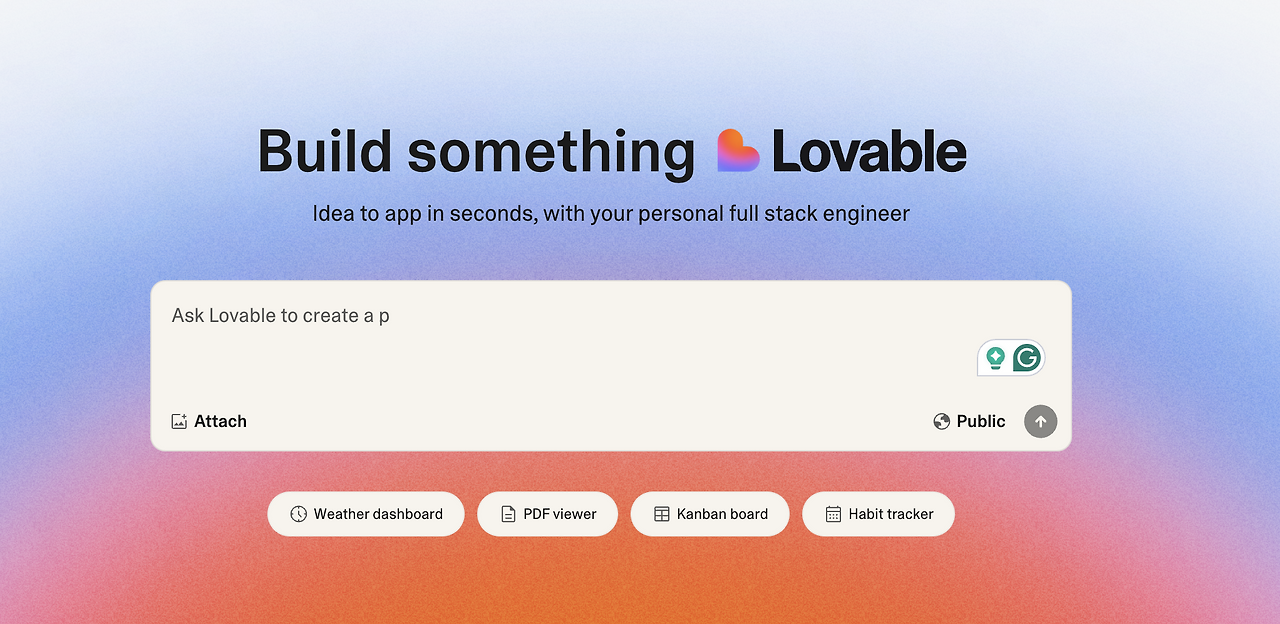Select the Weather dashboard suggestion
This screenshot has width=1280, height=624.
pos(366,513)
